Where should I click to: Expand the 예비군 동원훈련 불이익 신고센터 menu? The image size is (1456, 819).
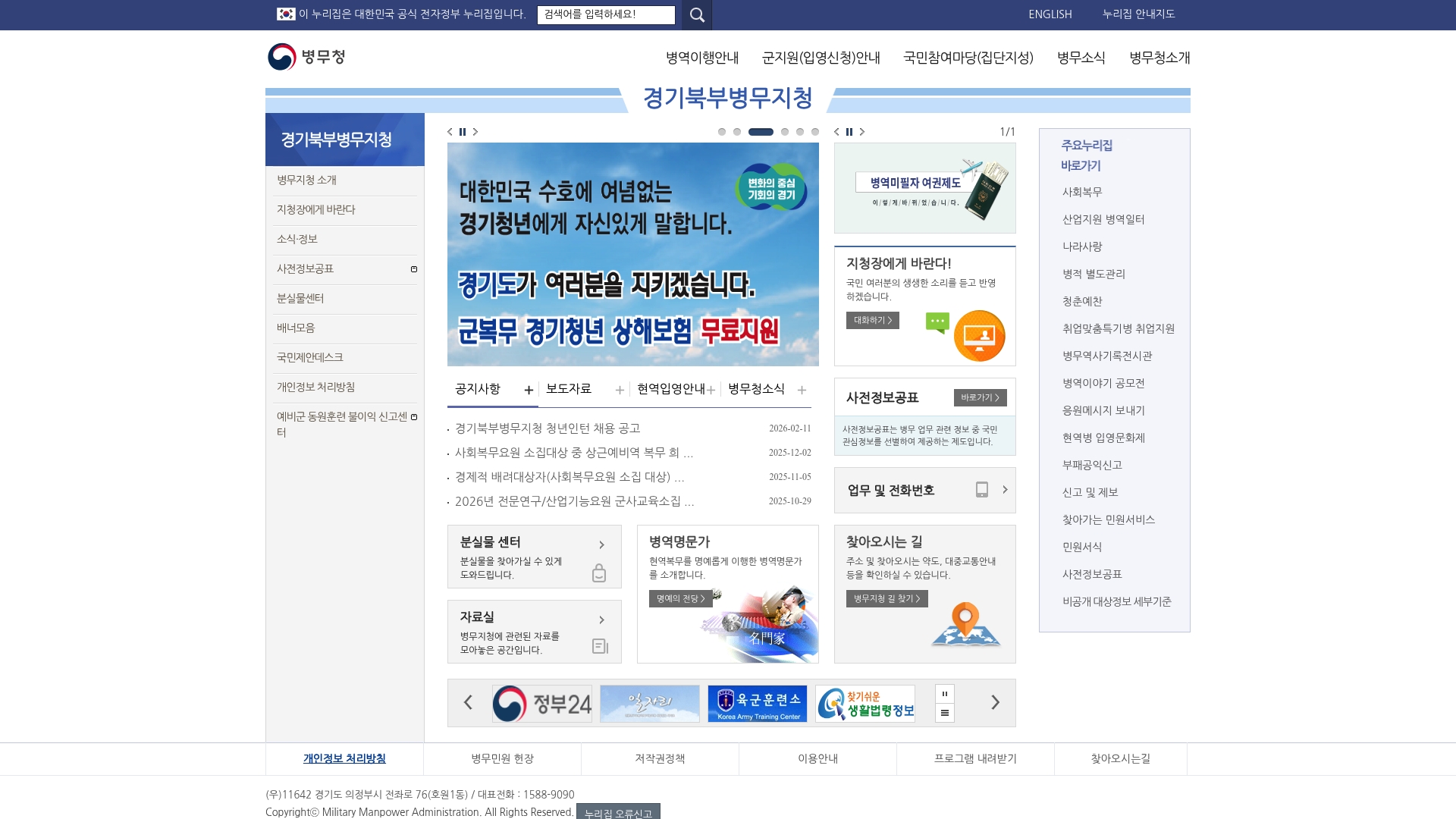[414, 416]
